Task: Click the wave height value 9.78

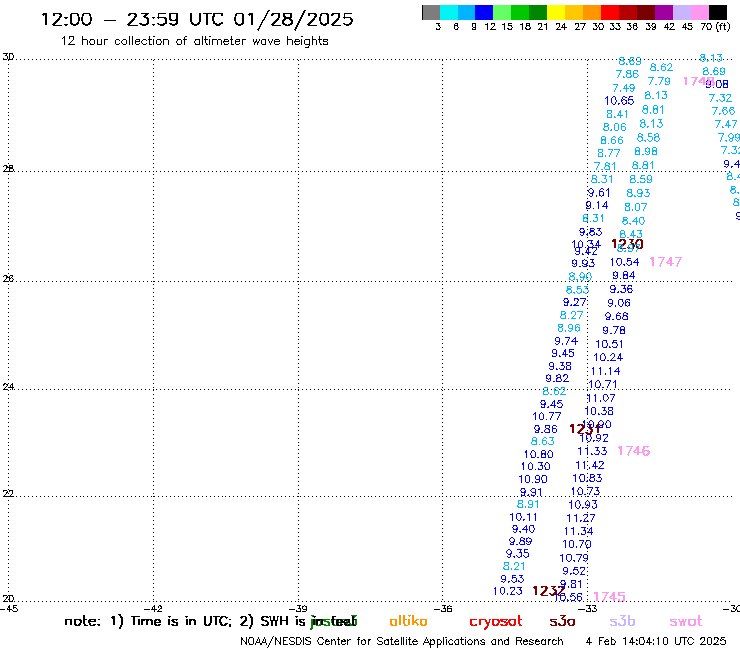Action: 614,330
